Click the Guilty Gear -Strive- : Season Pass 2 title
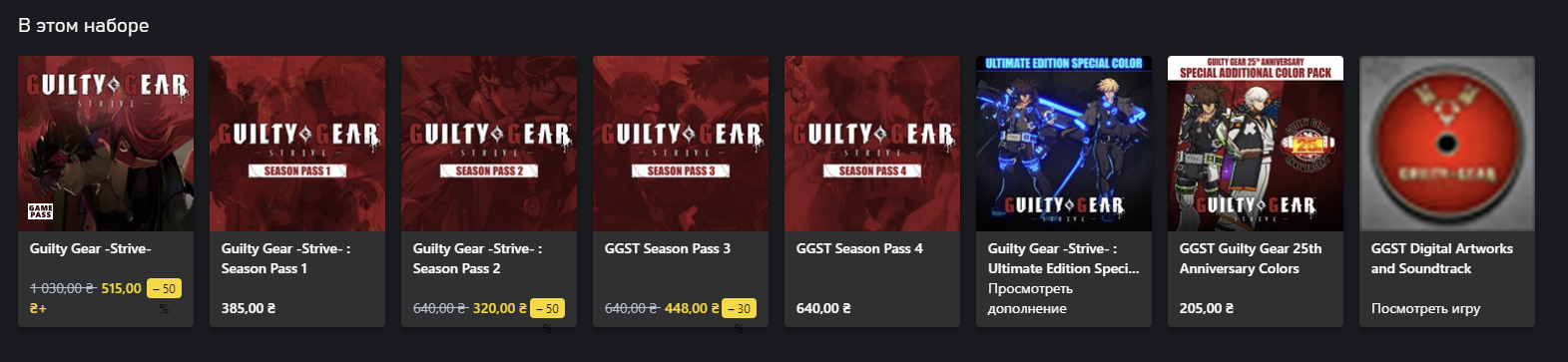The image size is (1568, 362). (478, 258)
